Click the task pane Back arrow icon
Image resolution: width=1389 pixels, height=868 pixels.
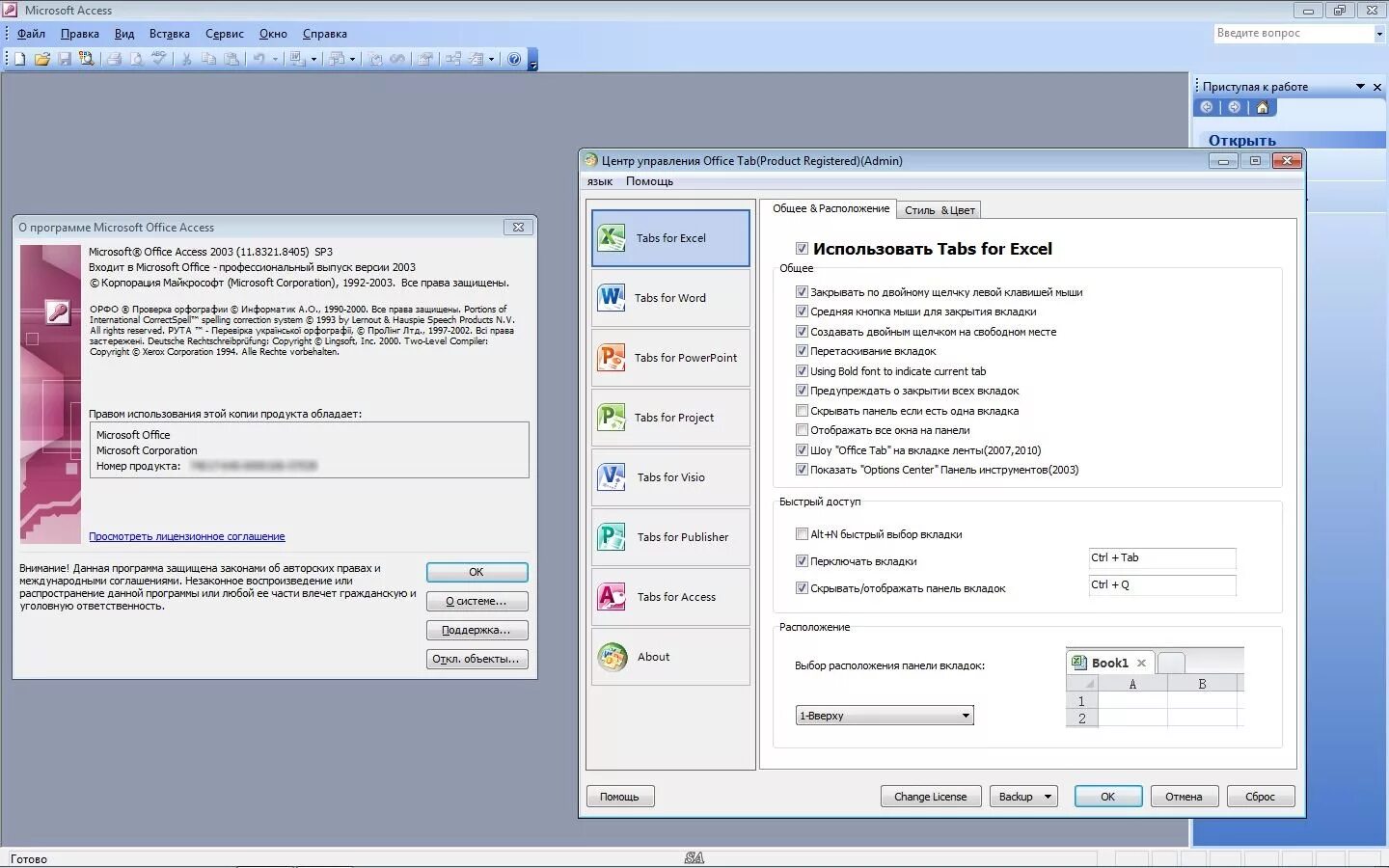coord(1206,107)
